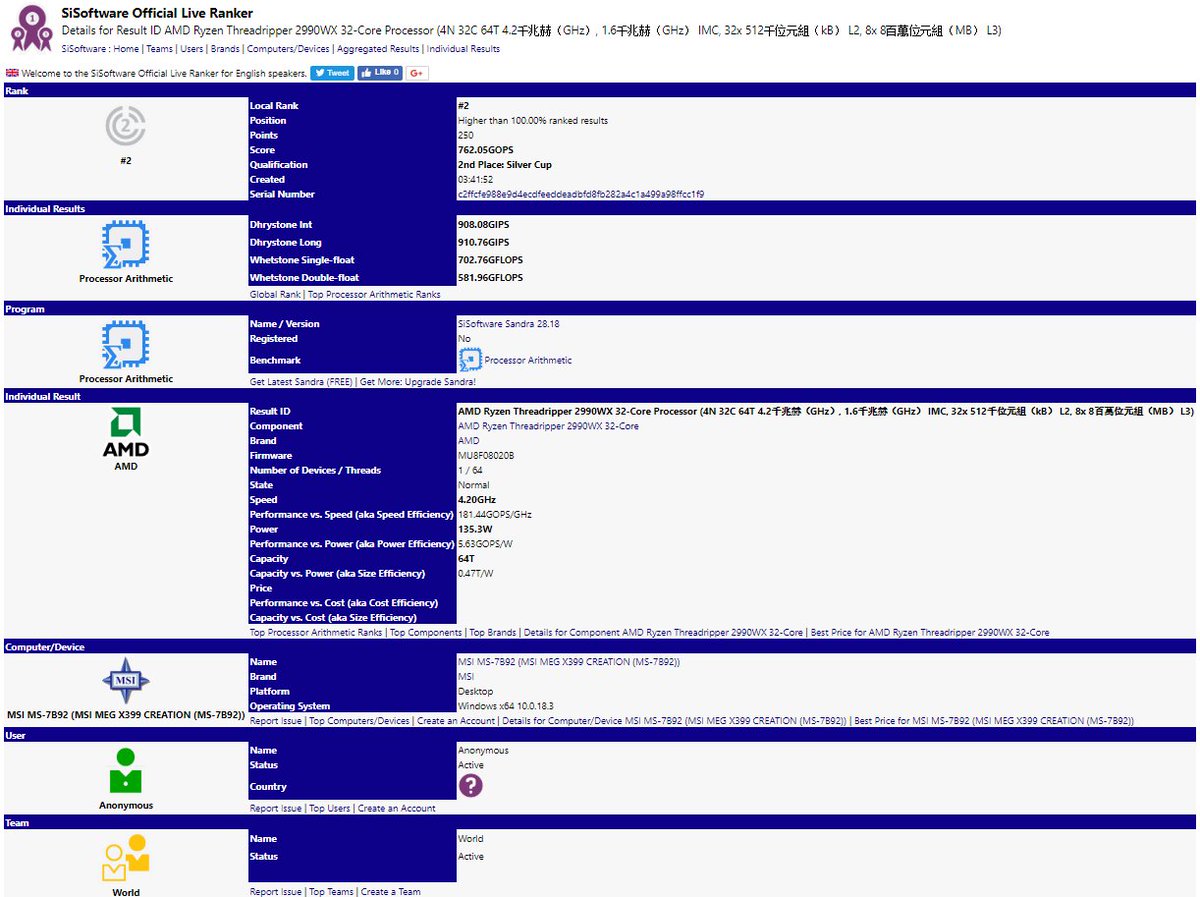Open the Processor Arithmetic benchmark link
The height and width of the screenshot is (897, 1200).
(528, 360)
